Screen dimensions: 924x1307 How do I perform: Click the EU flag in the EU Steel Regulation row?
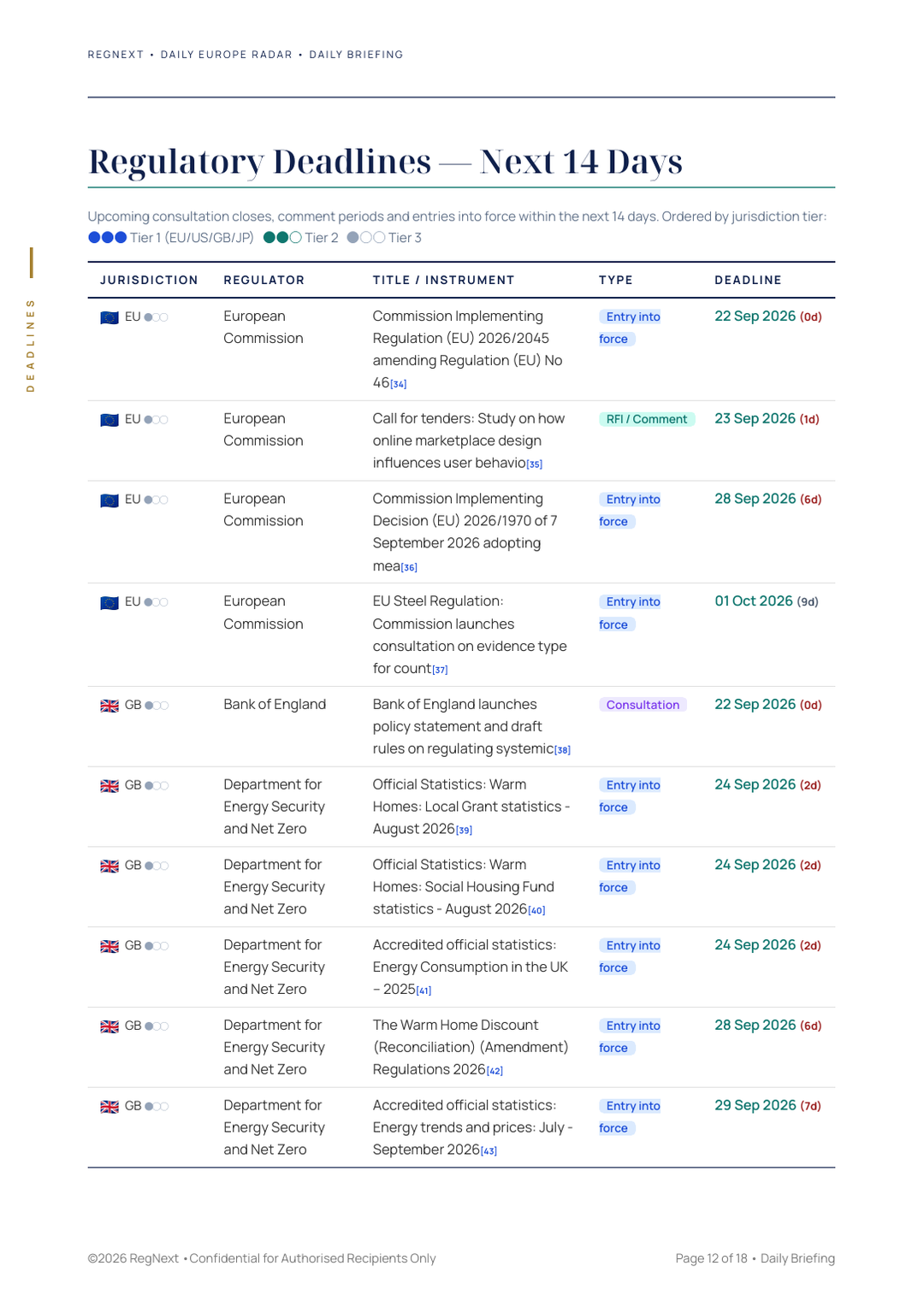(x=110, y=603)
